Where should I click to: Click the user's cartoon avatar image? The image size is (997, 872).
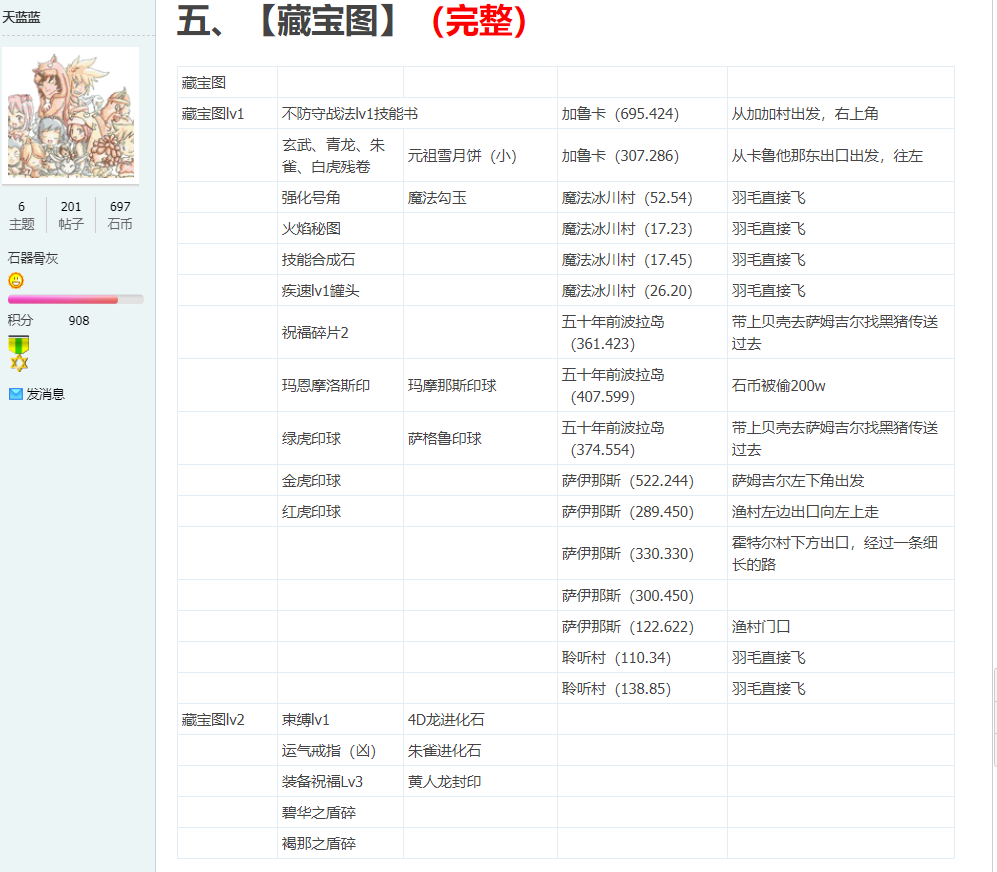[x=70, y=114]
